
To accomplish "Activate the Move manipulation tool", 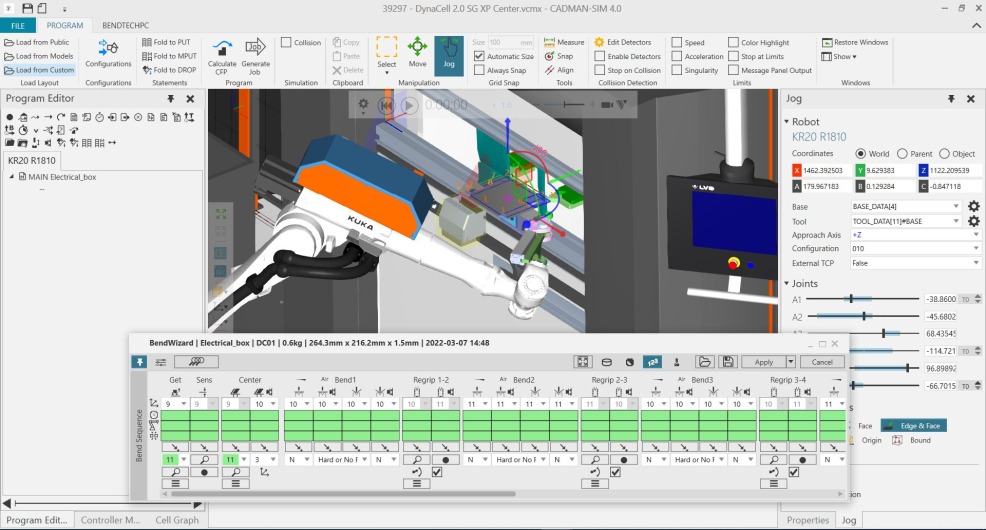I will tap(418, 53).
